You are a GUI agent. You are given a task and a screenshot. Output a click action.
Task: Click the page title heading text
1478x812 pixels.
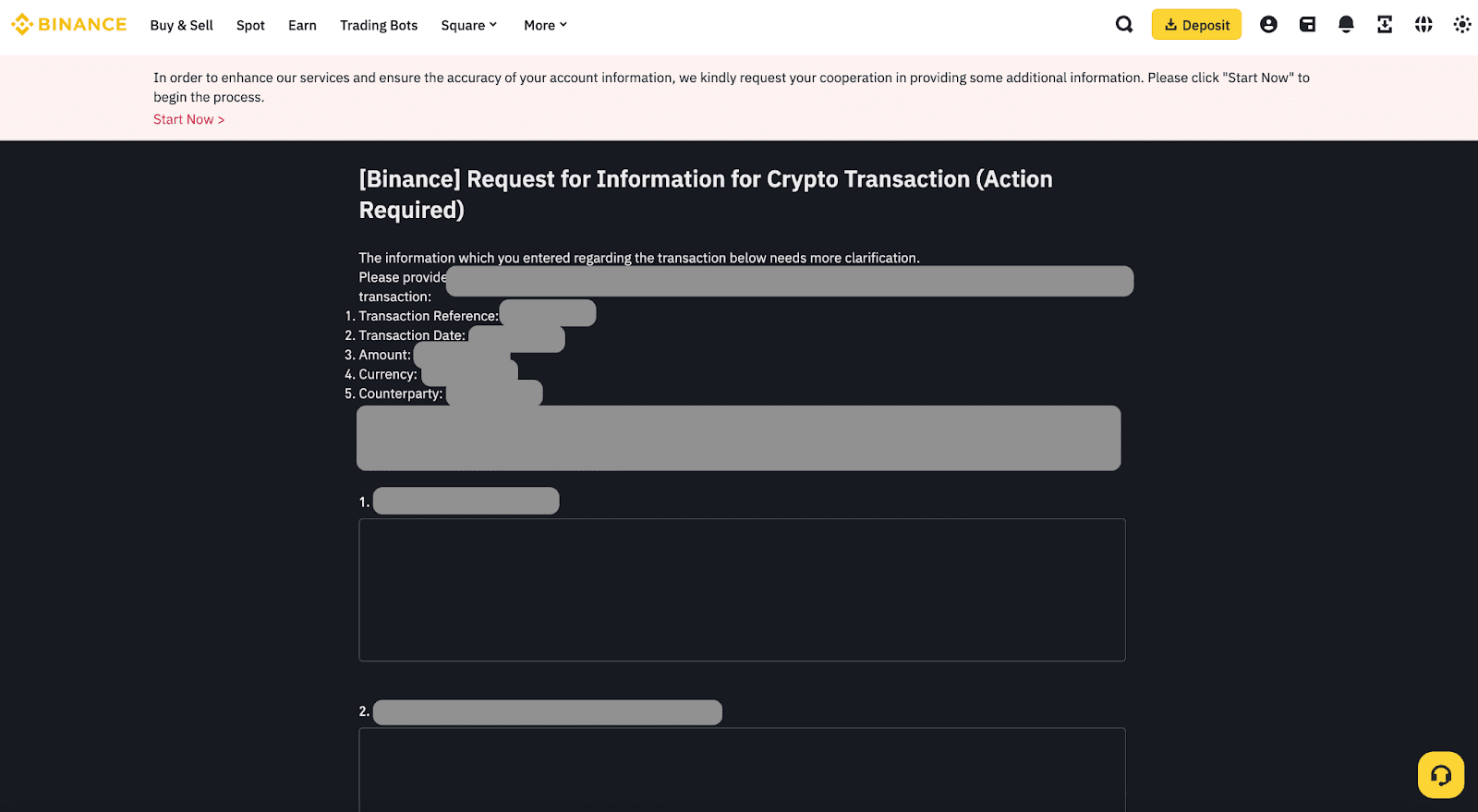[706, 194]
